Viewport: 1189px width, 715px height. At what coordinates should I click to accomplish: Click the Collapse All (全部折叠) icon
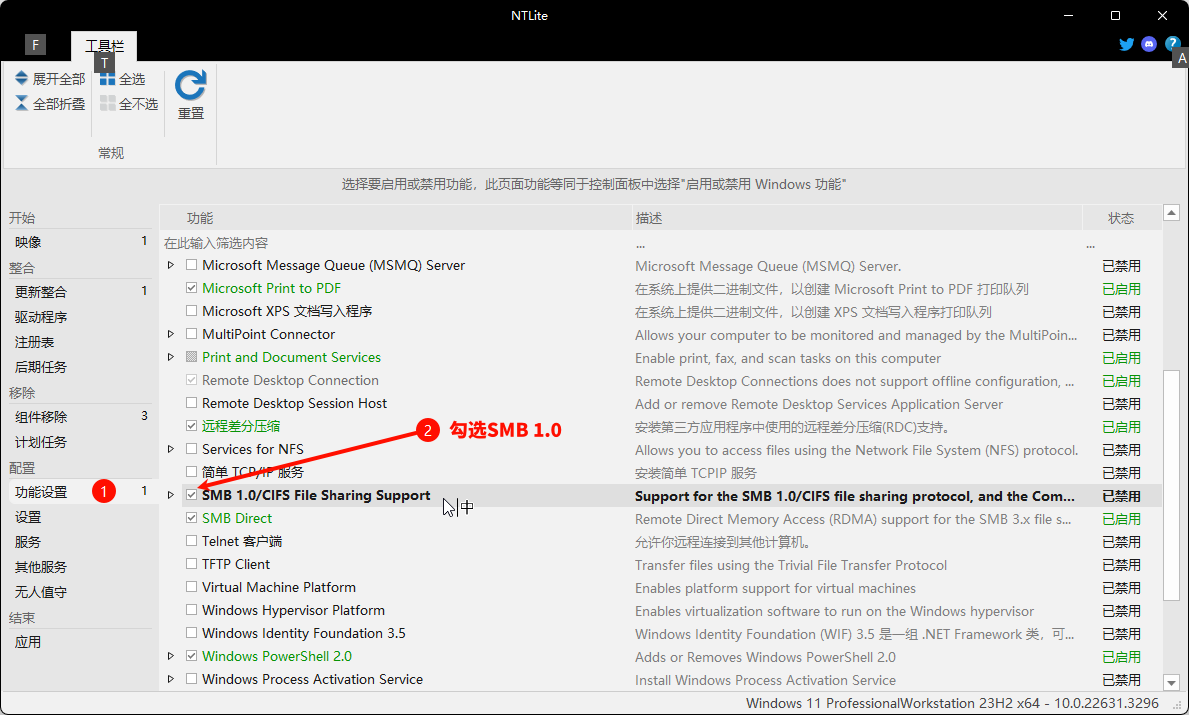coord(21,103)
